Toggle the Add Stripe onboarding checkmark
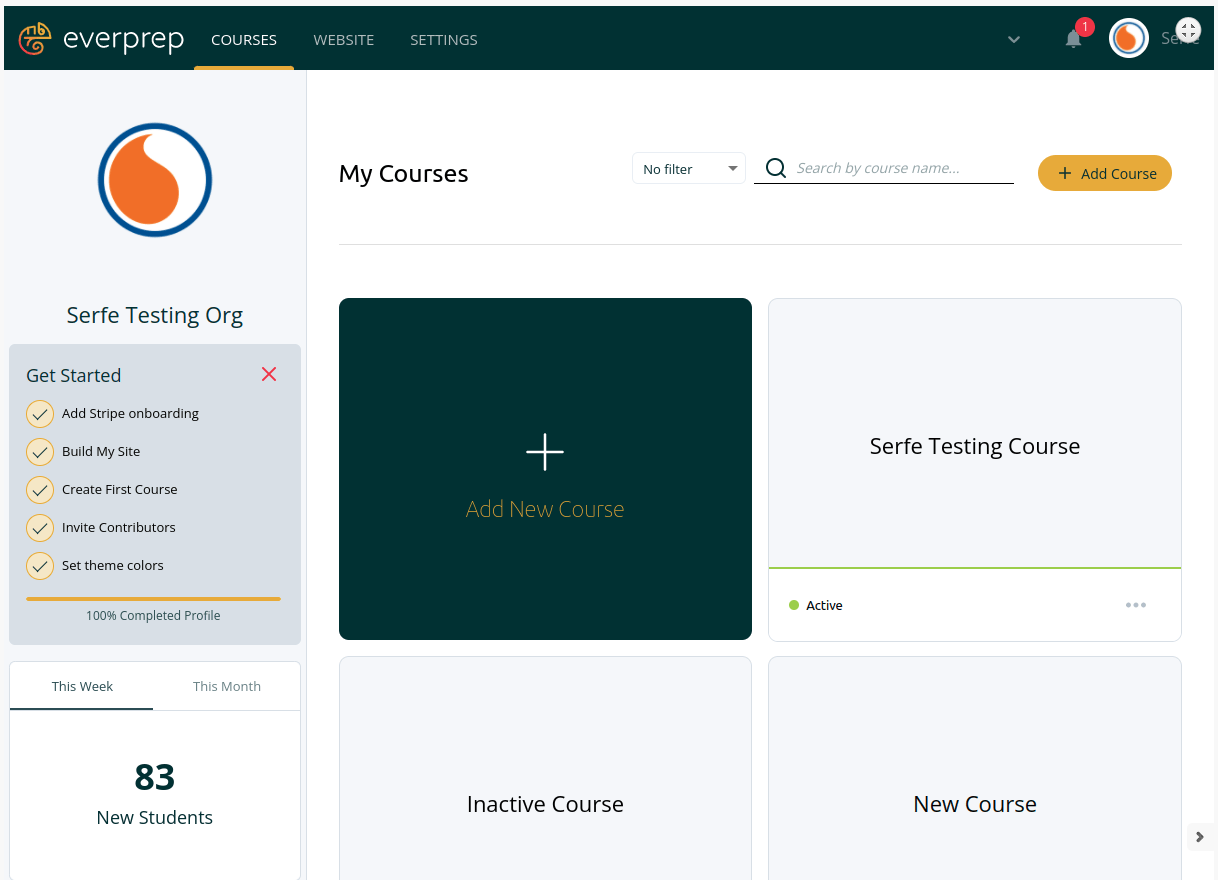1218x880 pixels. (x=40, y=414)
